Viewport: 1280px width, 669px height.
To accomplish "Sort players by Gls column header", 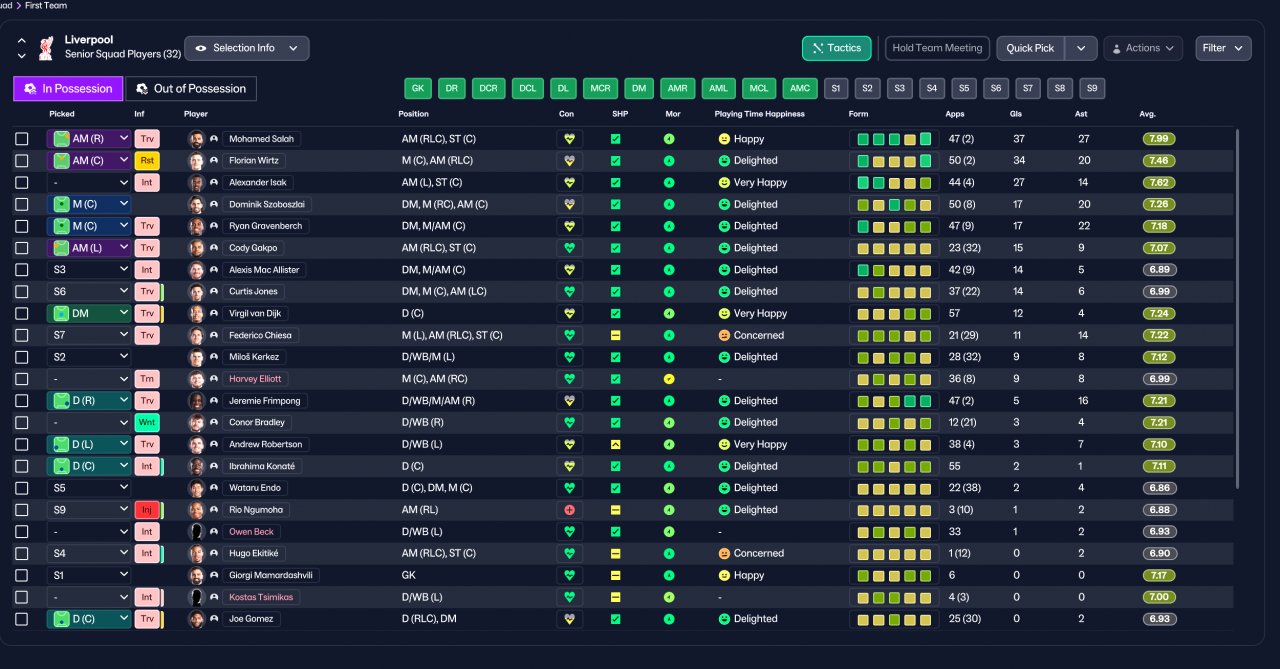I will coord(1017,114).
